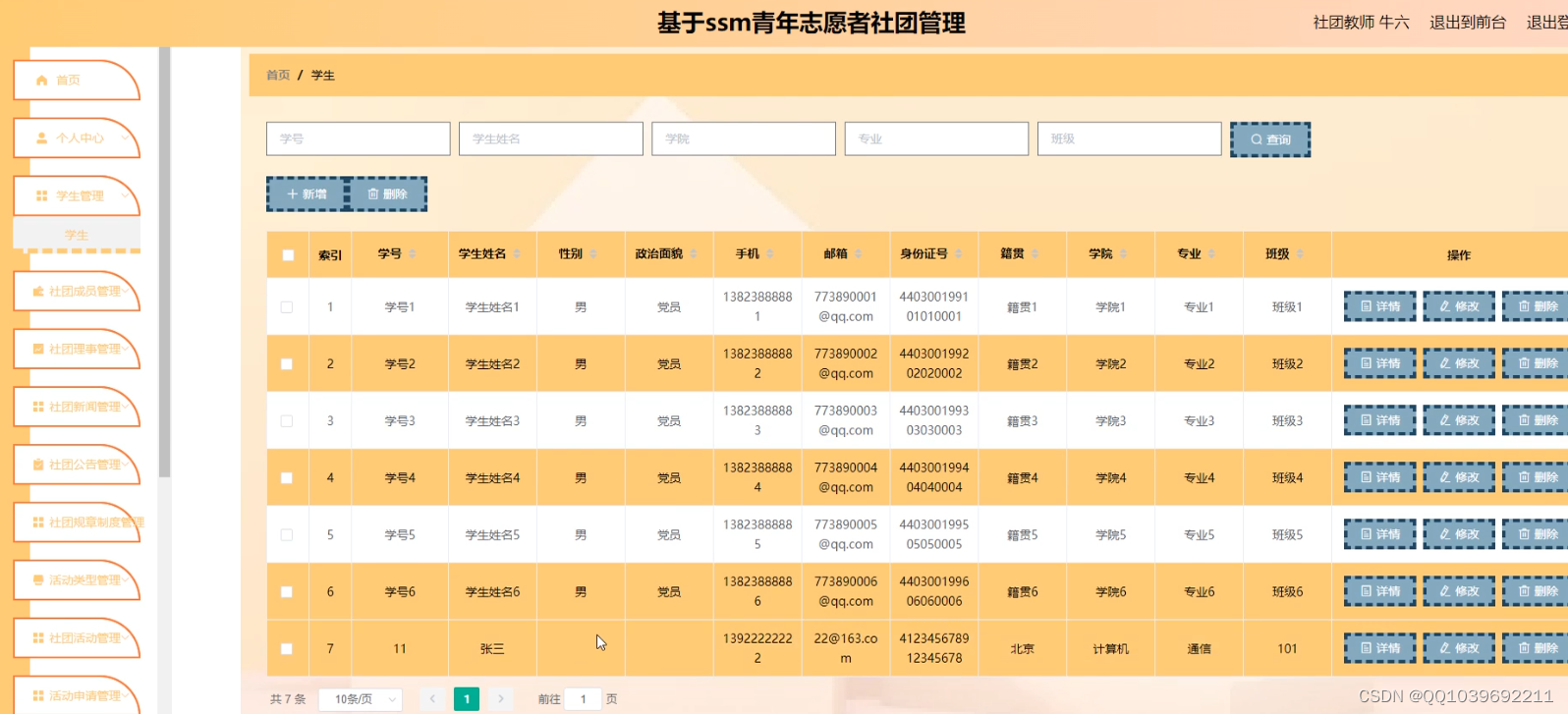The width and height of the screenshot is (1568, 714).
Task: Focus the 学院 search field
Action: tap(744, 138)
